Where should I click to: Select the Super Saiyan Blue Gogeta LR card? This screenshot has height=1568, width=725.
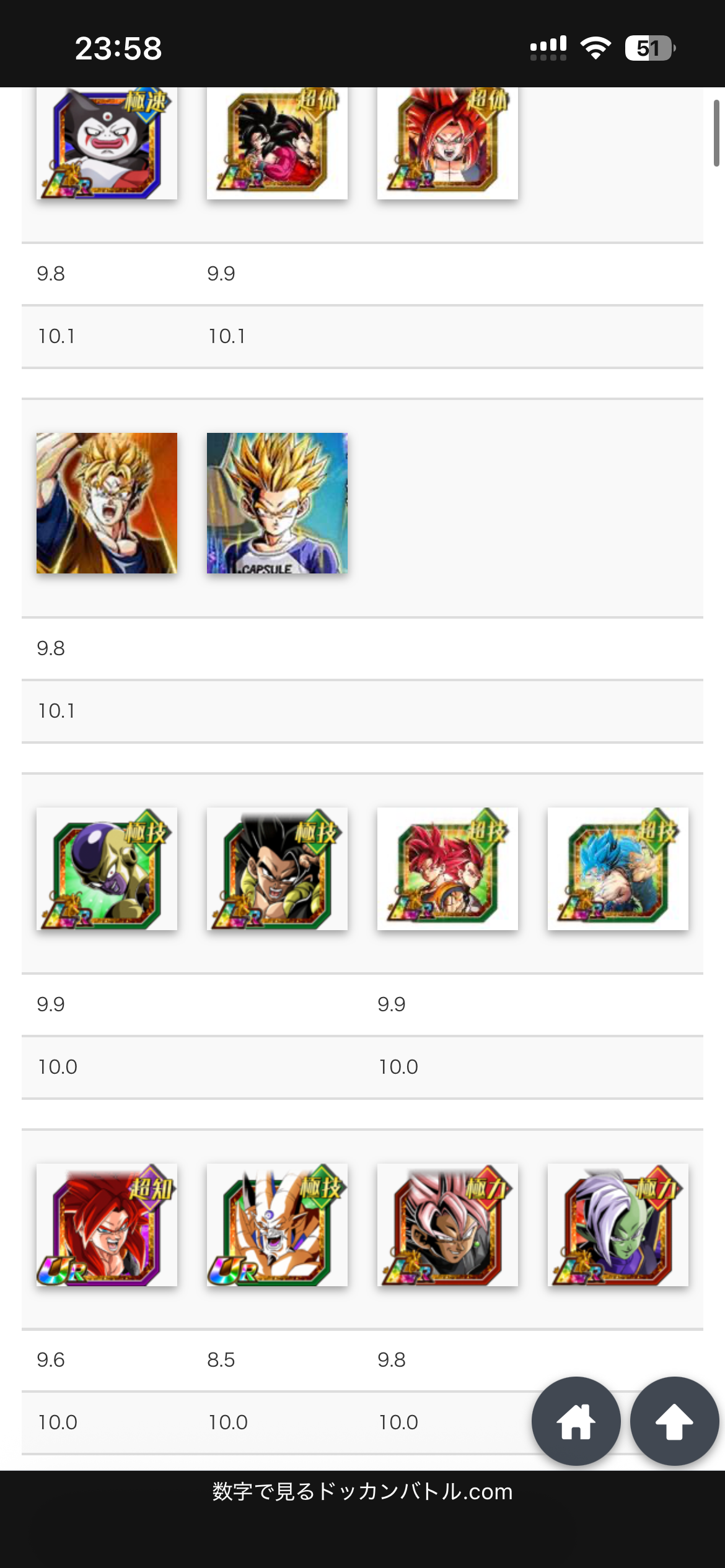click(x=618, y=868)
